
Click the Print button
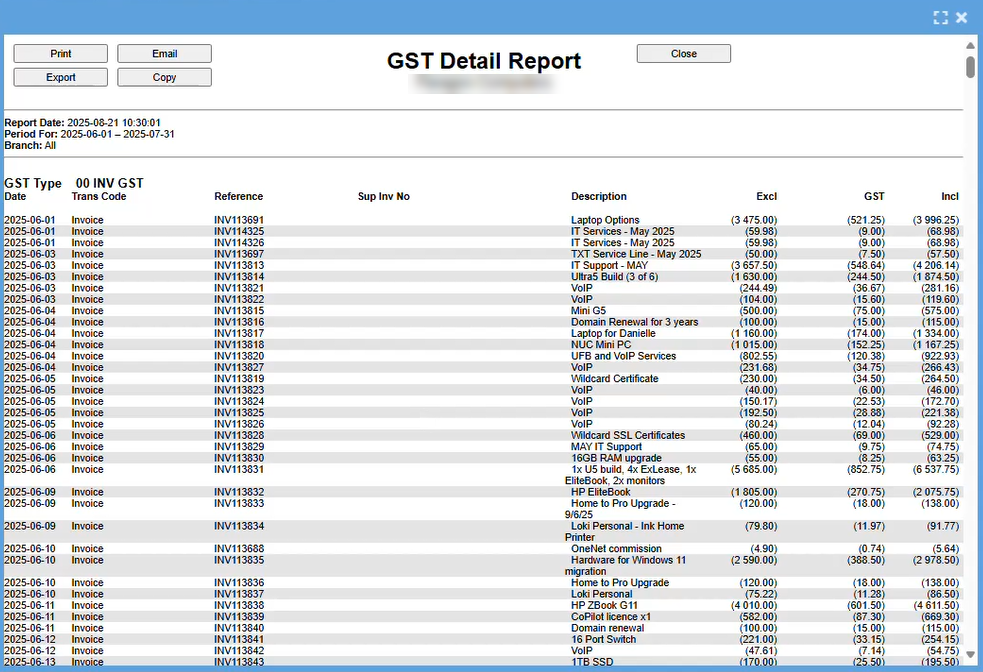(60, 54)
